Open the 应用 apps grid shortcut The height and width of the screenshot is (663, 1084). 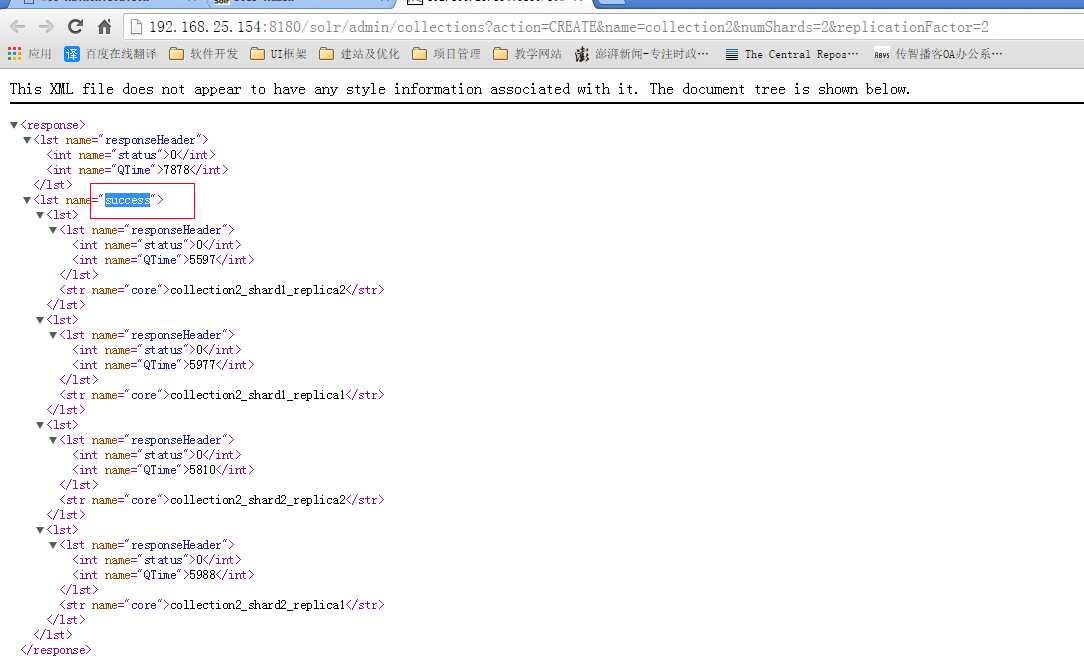[30, 54]
